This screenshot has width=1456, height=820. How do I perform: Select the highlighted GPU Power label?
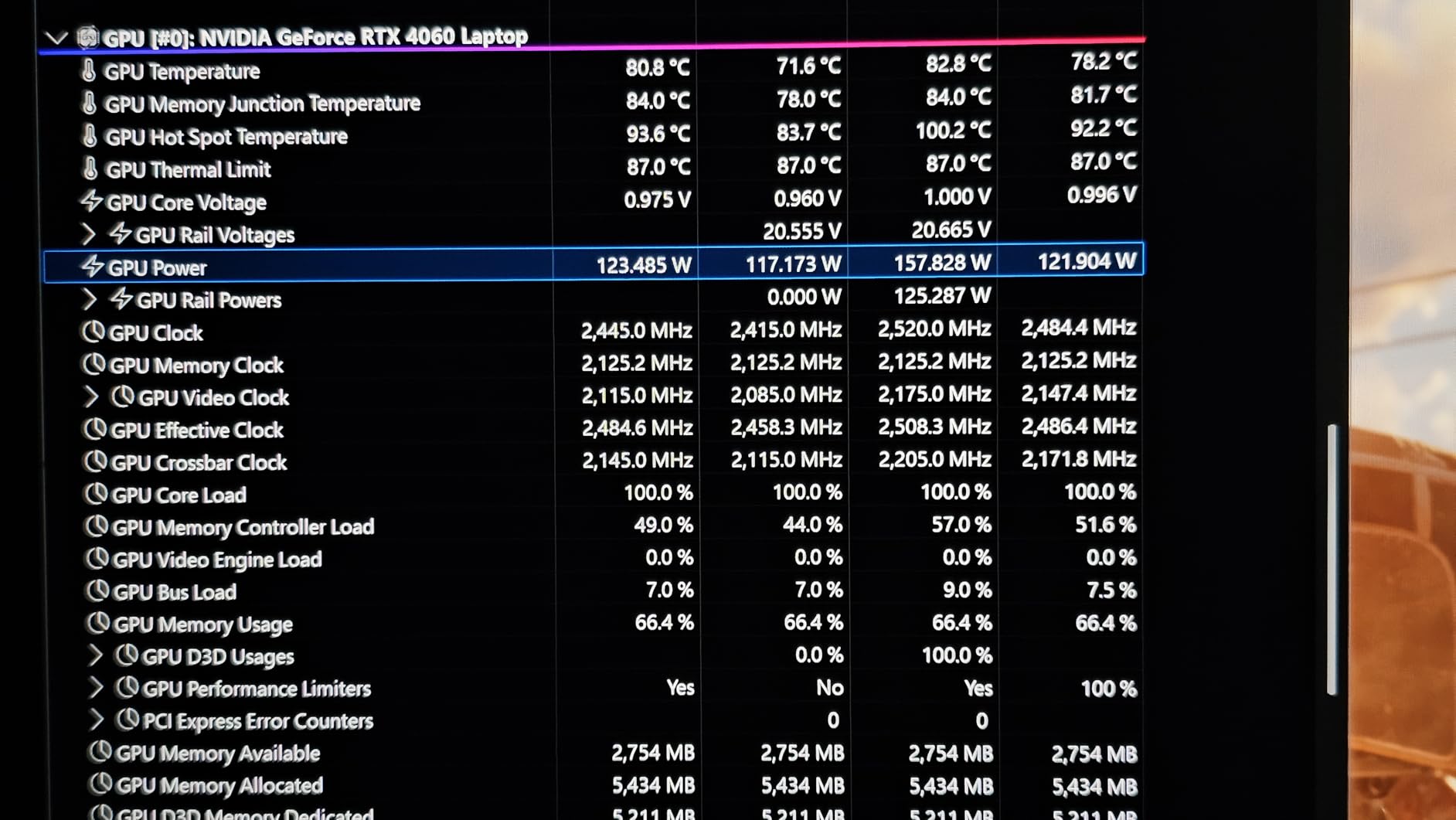click(158, 268)
